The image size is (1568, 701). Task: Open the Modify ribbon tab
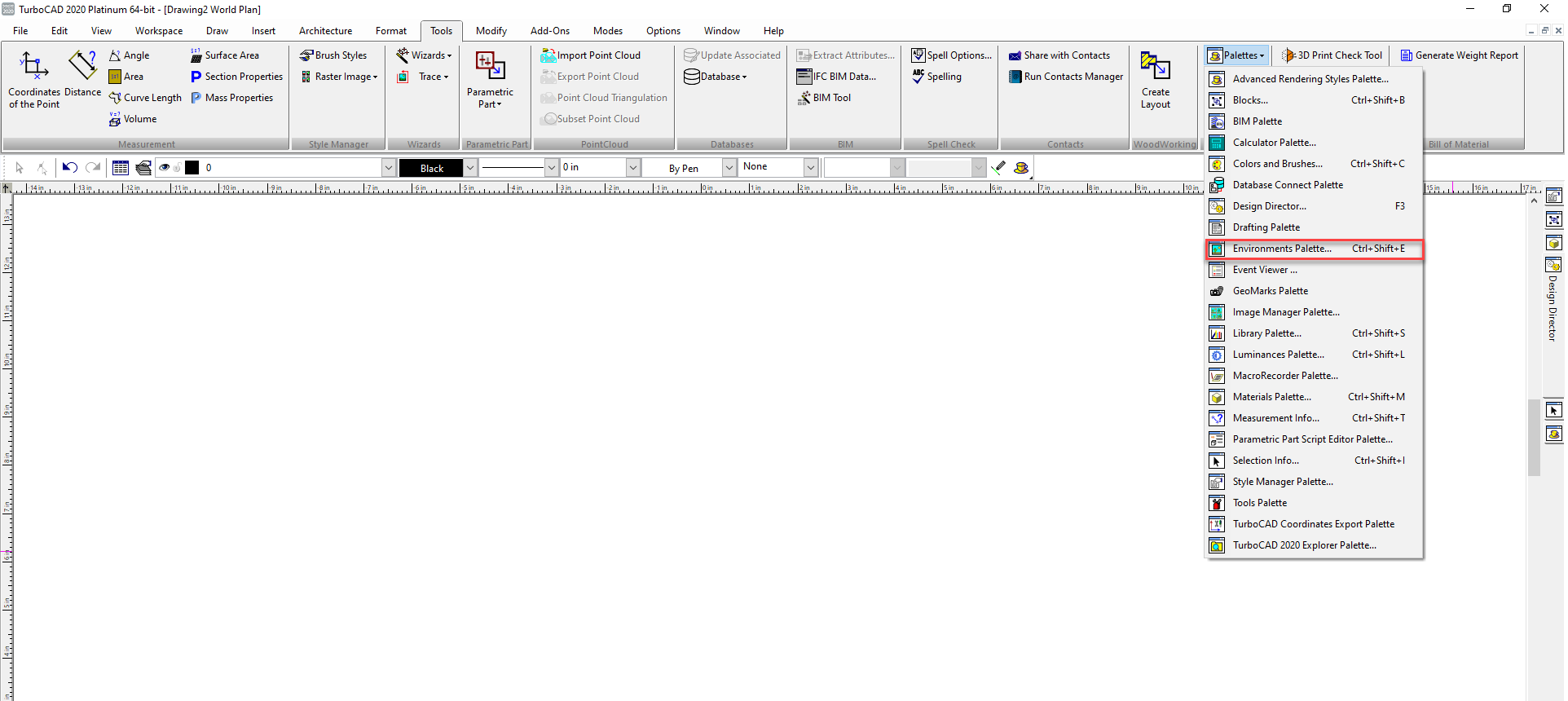point(491,31)
